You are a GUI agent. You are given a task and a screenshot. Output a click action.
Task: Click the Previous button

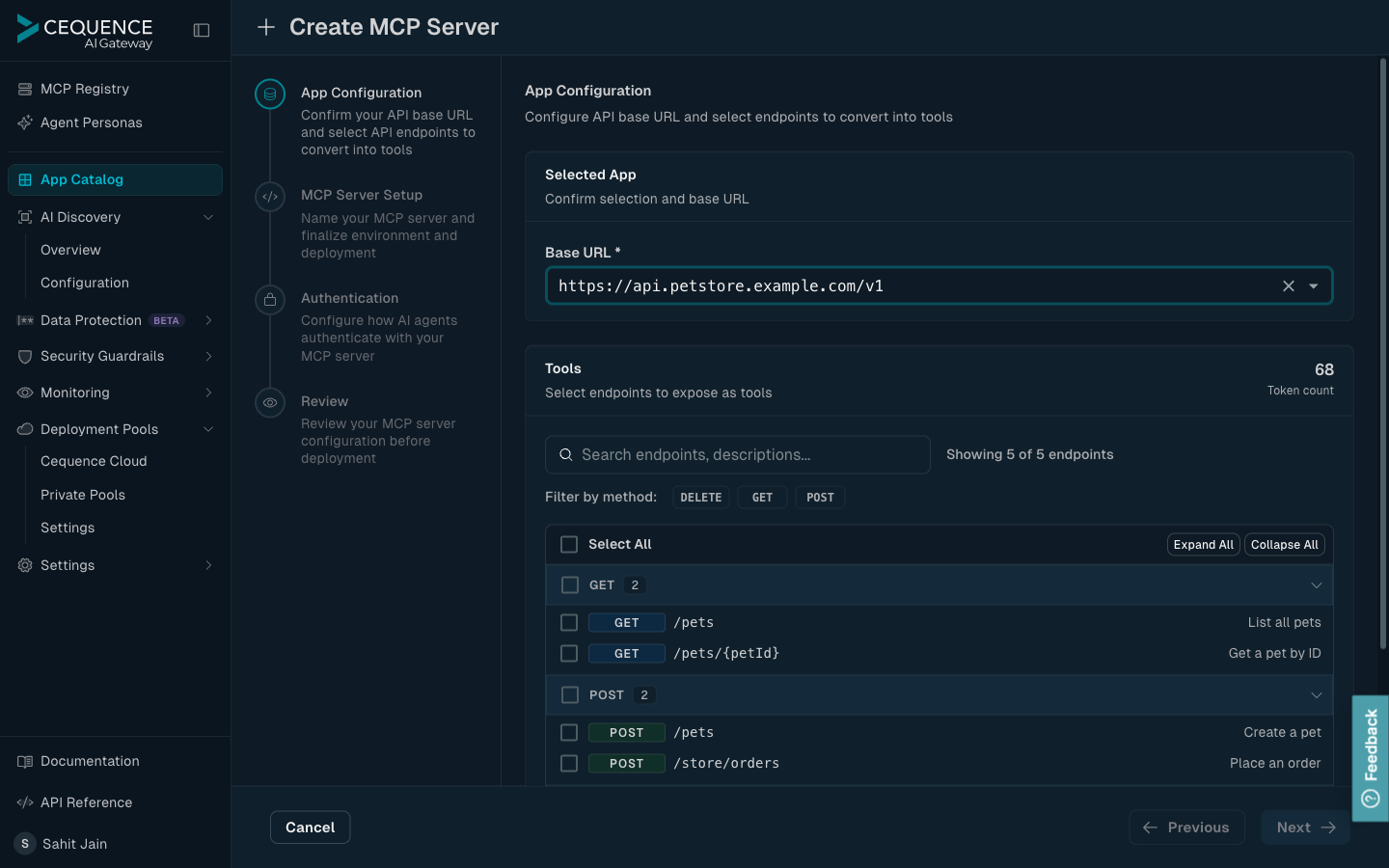point(1186,827)
